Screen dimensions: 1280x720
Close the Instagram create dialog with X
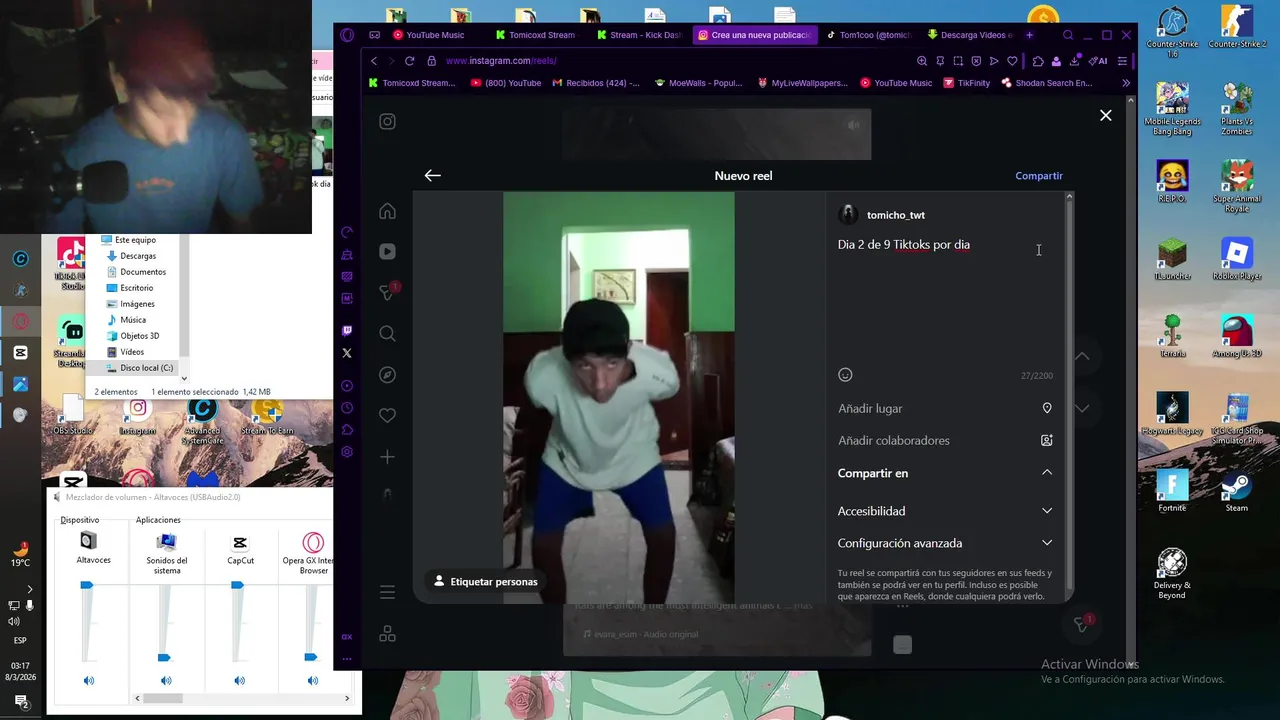click(1106, 115)
